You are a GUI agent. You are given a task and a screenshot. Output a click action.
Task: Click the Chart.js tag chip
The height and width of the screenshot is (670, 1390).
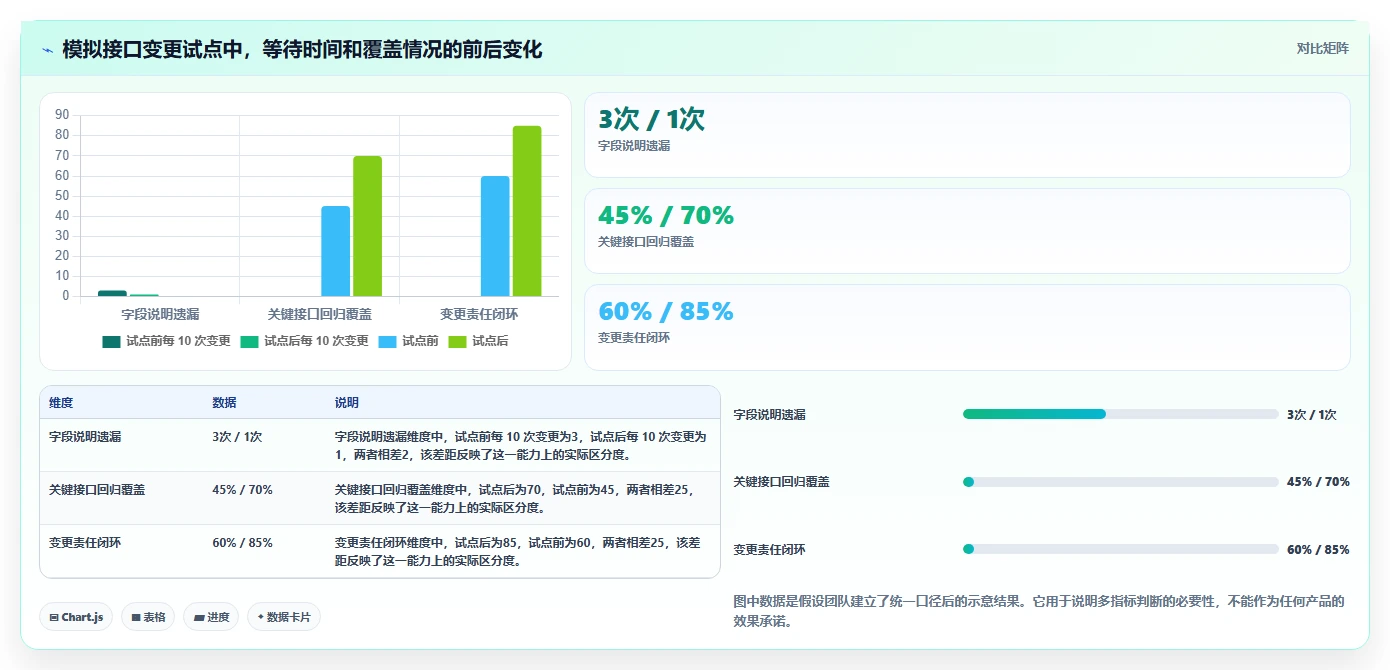click(x=77, y=617)
